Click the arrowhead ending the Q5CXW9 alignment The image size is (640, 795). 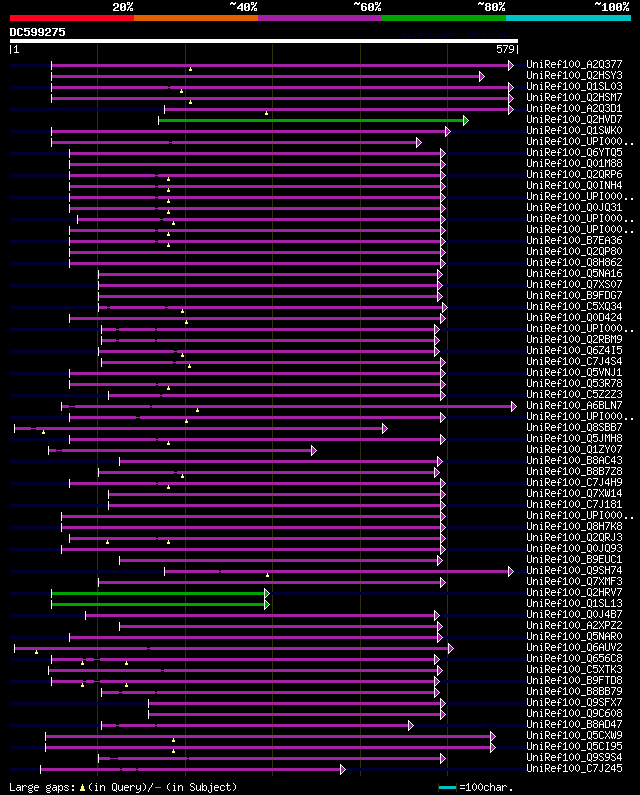click(x=493, y=737)
